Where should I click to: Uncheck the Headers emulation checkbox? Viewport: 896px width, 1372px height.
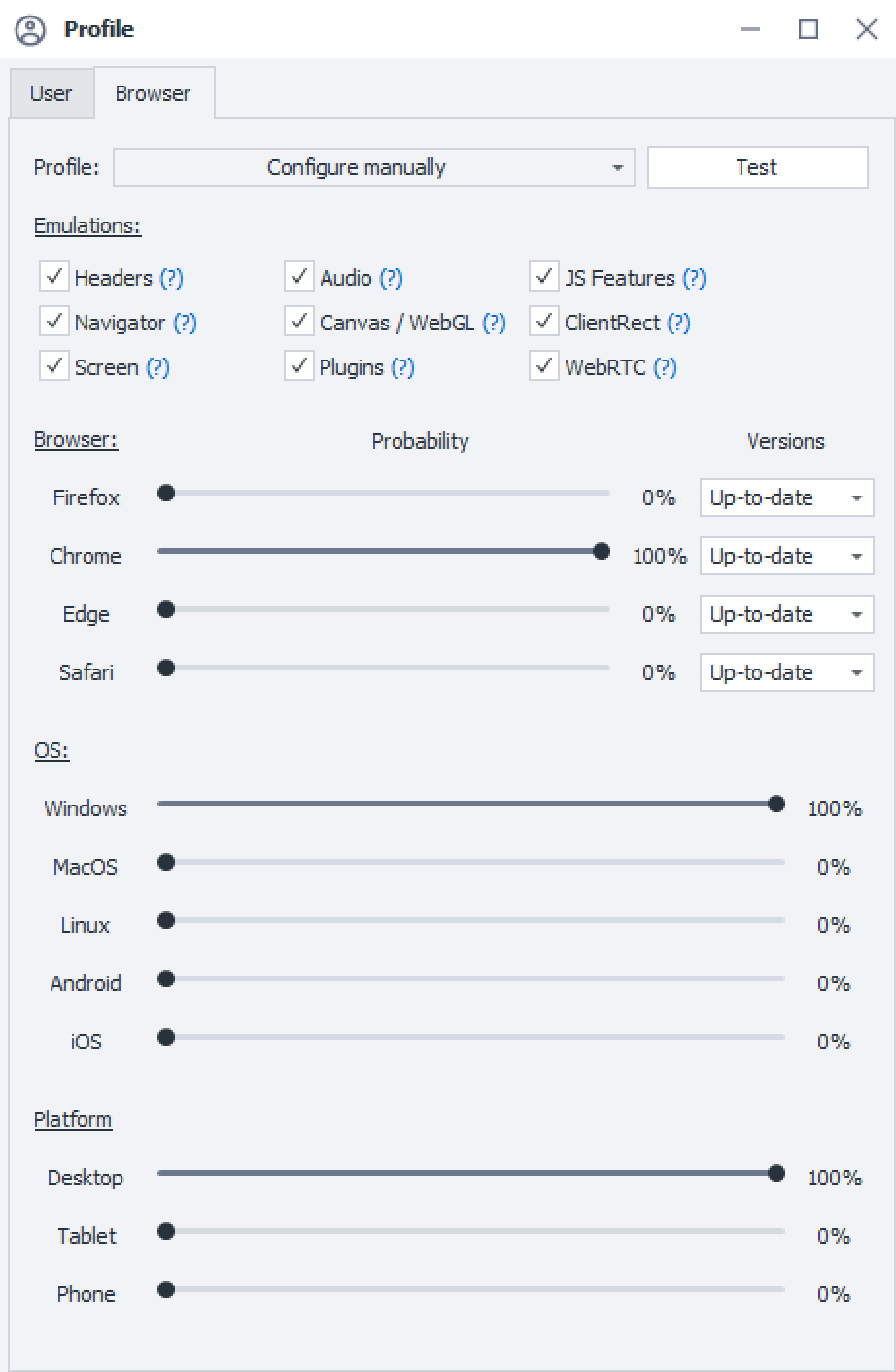click(x=54, y=277)
